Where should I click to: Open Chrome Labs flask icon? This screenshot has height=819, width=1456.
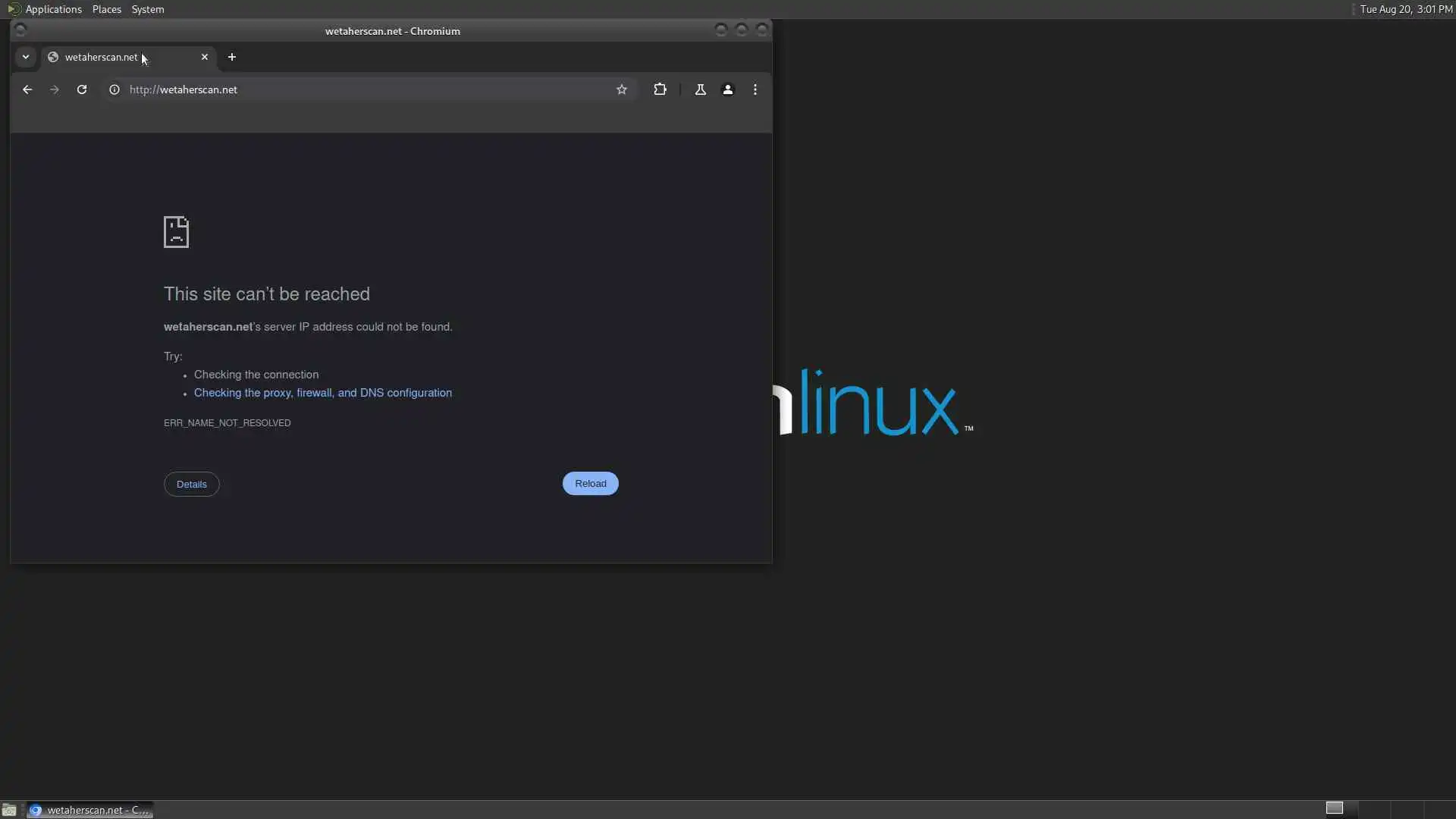[x=701, y=89]
